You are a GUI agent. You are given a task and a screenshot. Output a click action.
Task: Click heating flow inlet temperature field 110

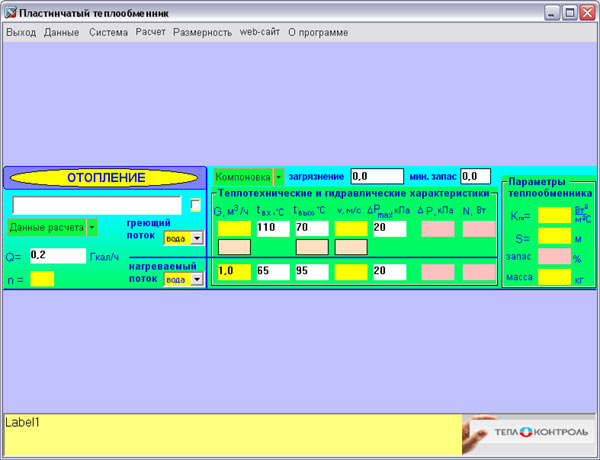pos(272,229)
